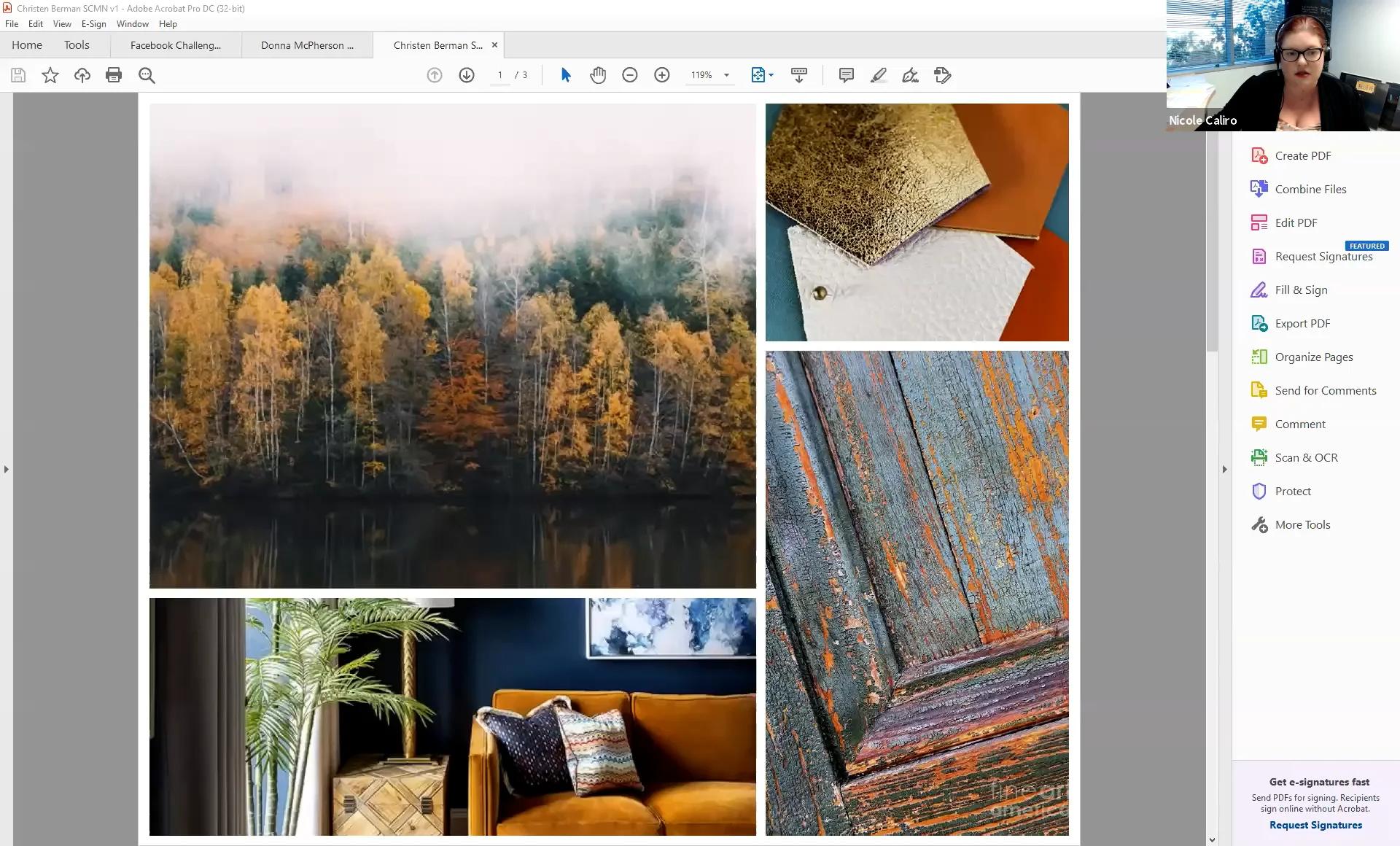Select the Highlight text tool
This screenshot has width=1400, height=846.
point(879,75)
